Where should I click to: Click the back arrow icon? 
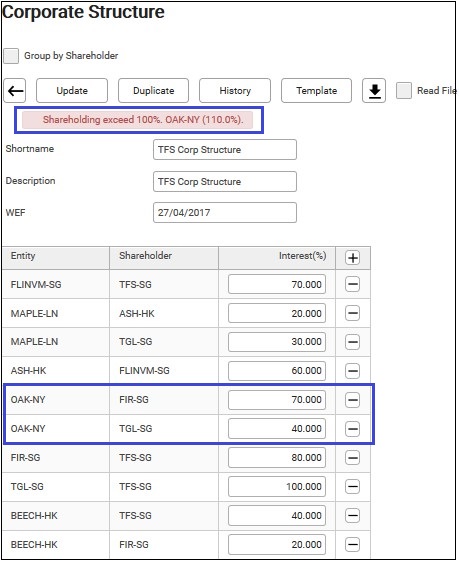click(15, 91)
